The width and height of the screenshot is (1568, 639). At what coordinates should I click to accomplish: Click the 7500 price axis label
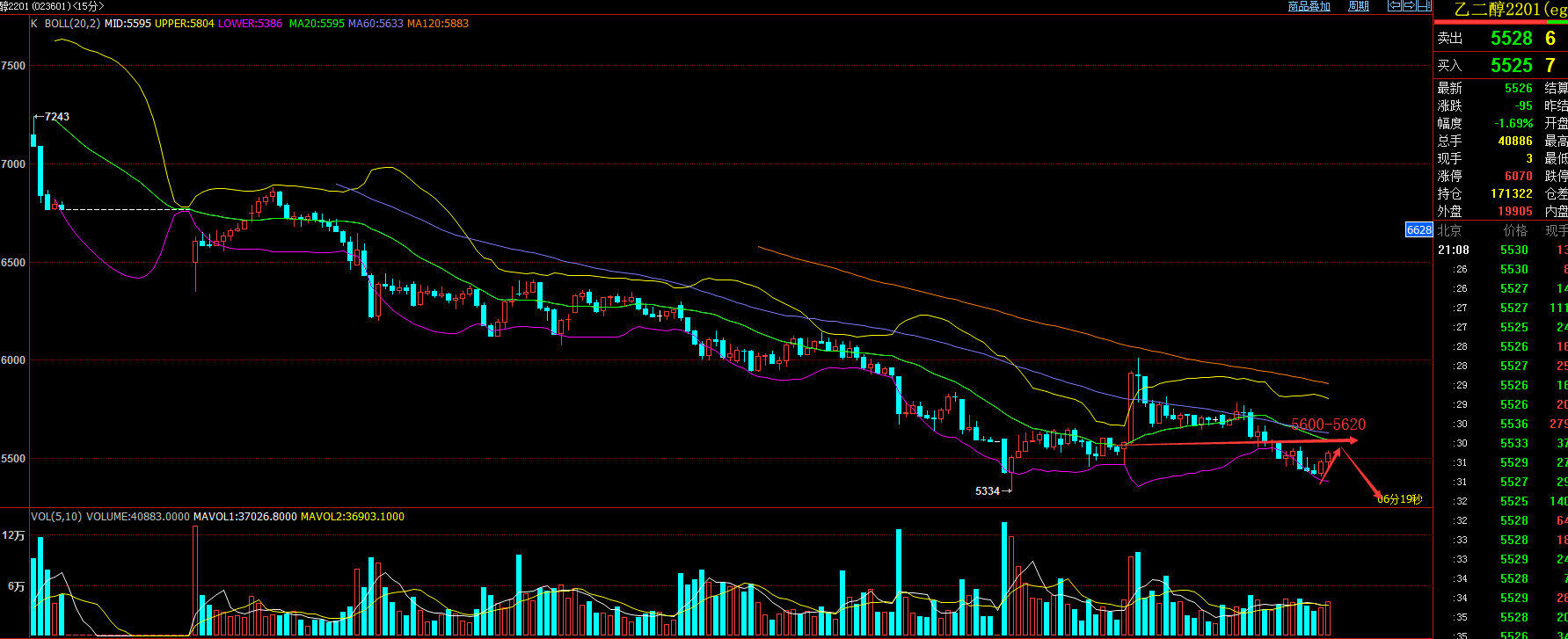point(13,66)
